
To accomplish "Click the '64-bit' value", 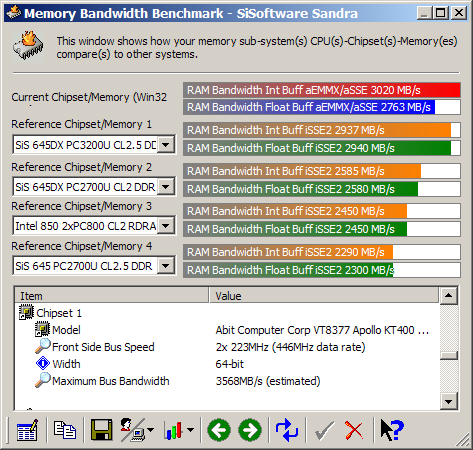I will [230, 364].
